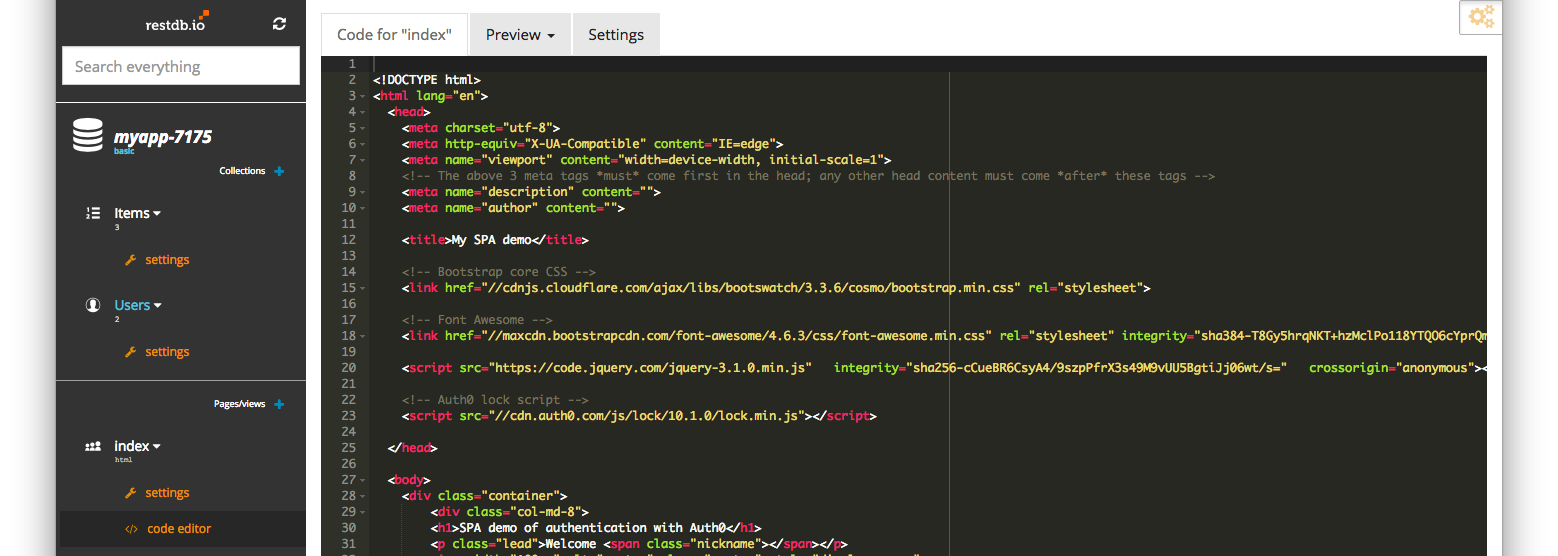Viewport: 1558px width, 556px height.
Task: Open settings link under Users
Action: [x=167, y=352]
